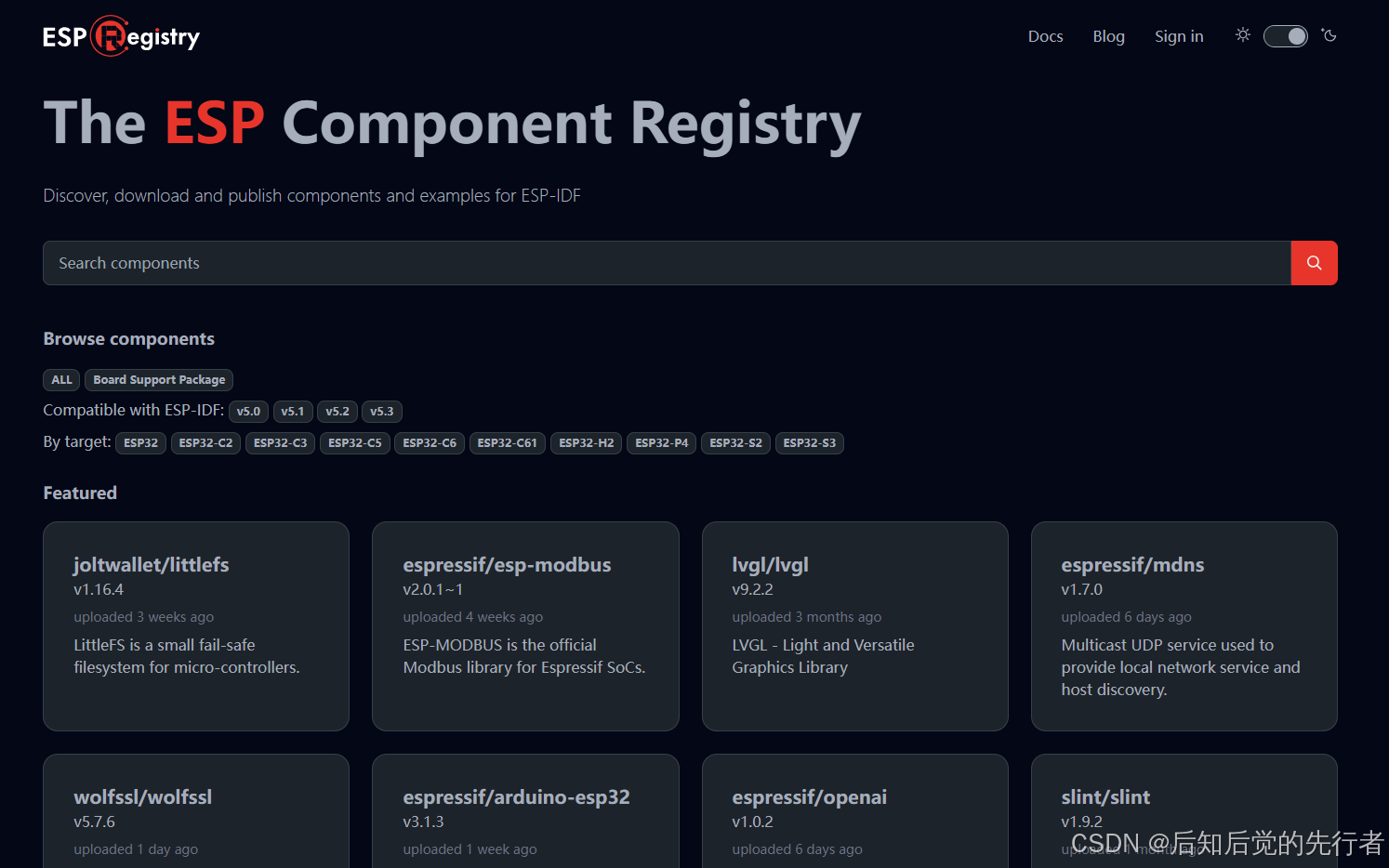Click version v2.0.1~1 text
Screen dimensions: 1389x868
(432, 589)
